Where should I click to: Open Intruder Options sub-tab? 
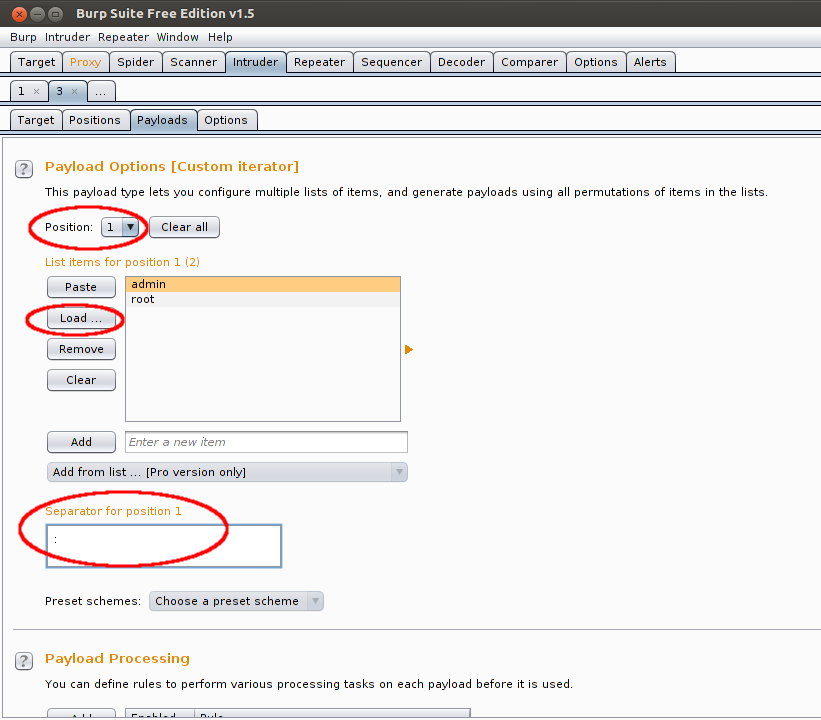click(x=226, y=120)
